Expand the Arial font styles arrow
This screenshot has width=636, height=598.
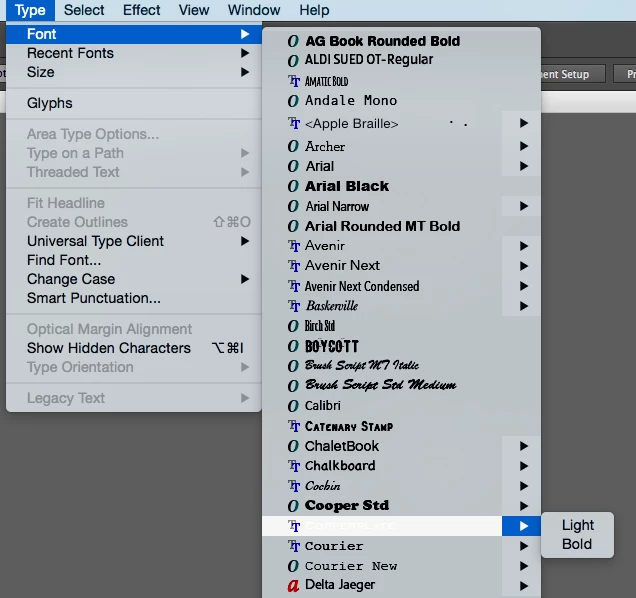click(524, 166)
